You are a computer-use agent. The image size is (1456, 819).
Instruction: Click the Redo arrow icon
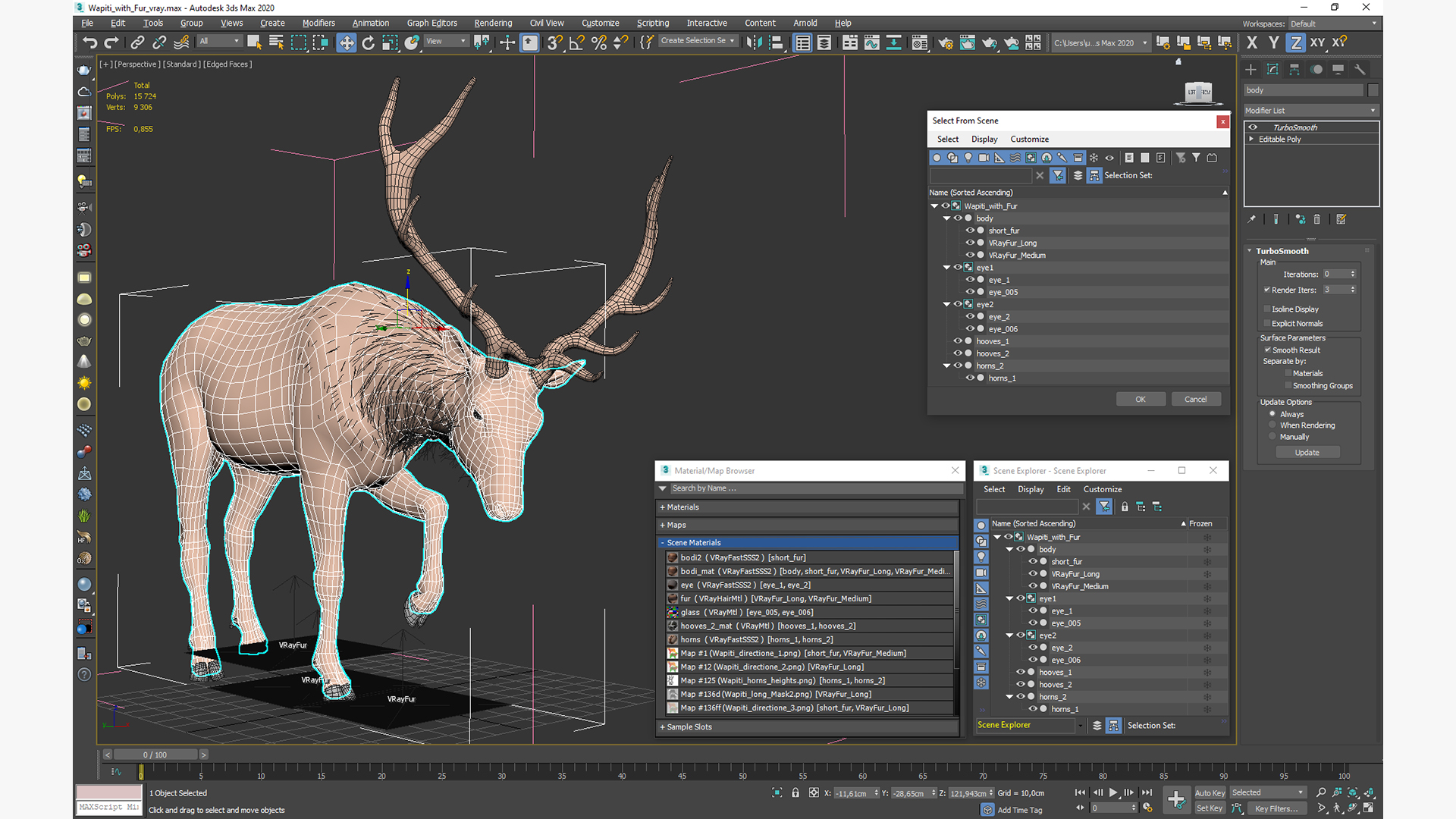click(111, 43)
